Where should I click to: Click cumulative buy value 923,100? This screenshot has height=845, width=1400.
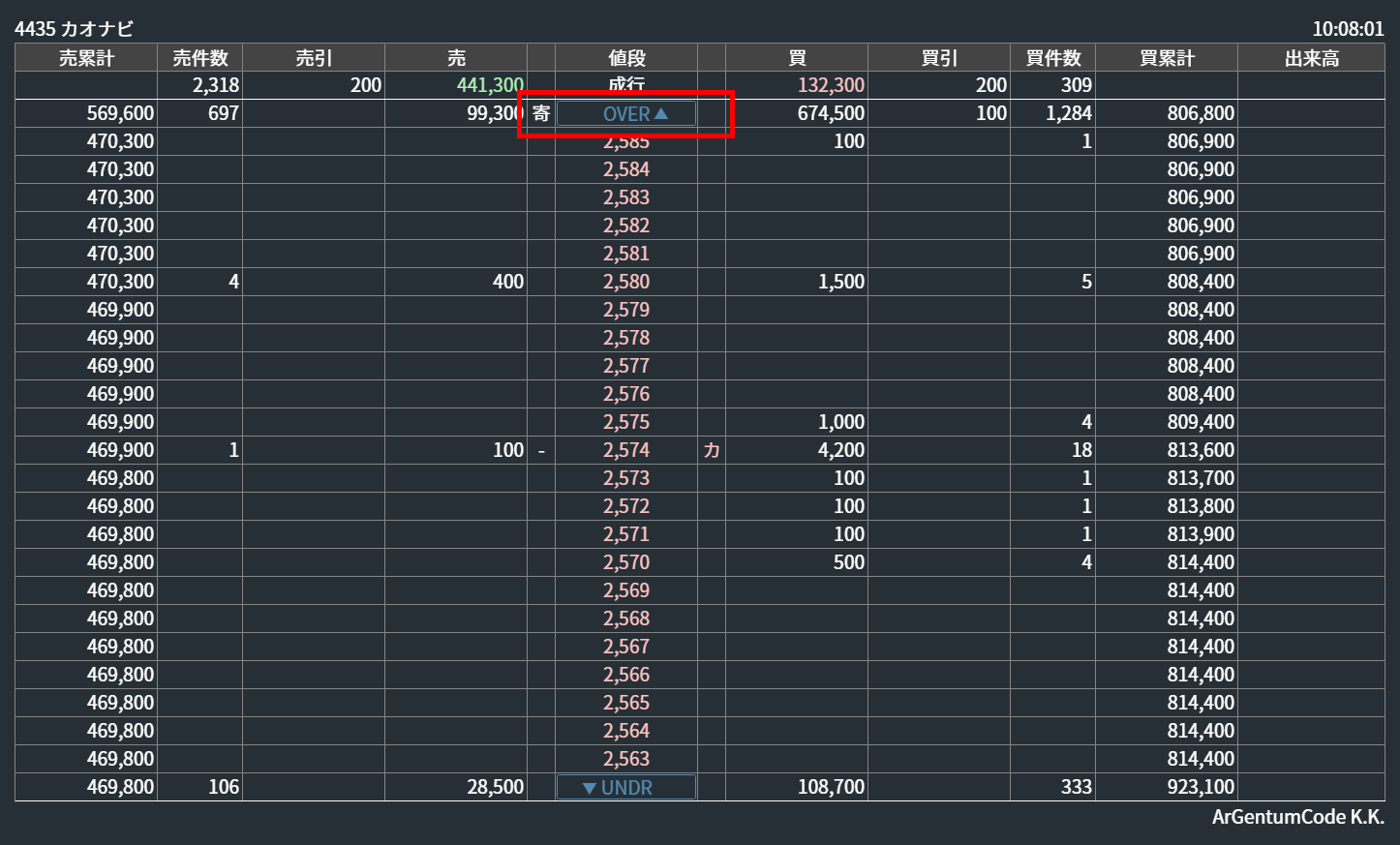pos(1201,787)
